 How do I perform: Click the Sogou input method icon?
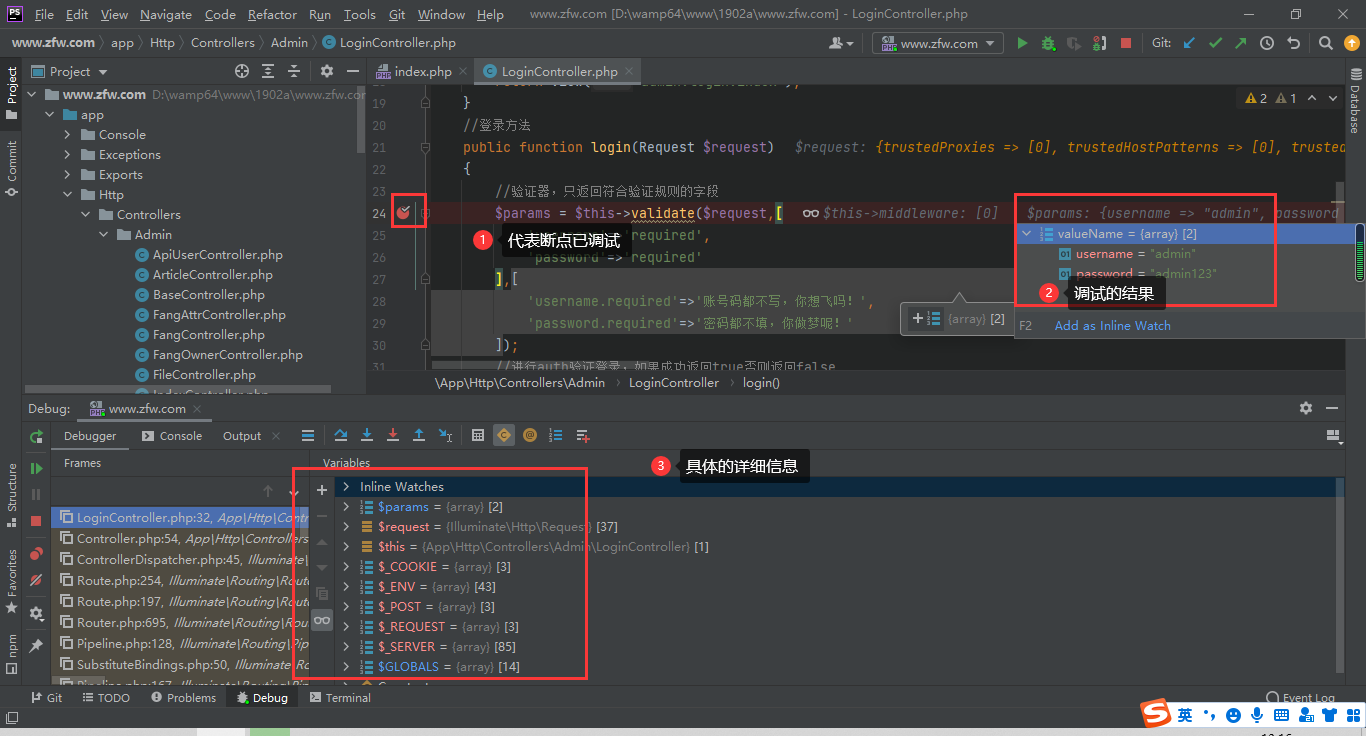pos(1156,714)
